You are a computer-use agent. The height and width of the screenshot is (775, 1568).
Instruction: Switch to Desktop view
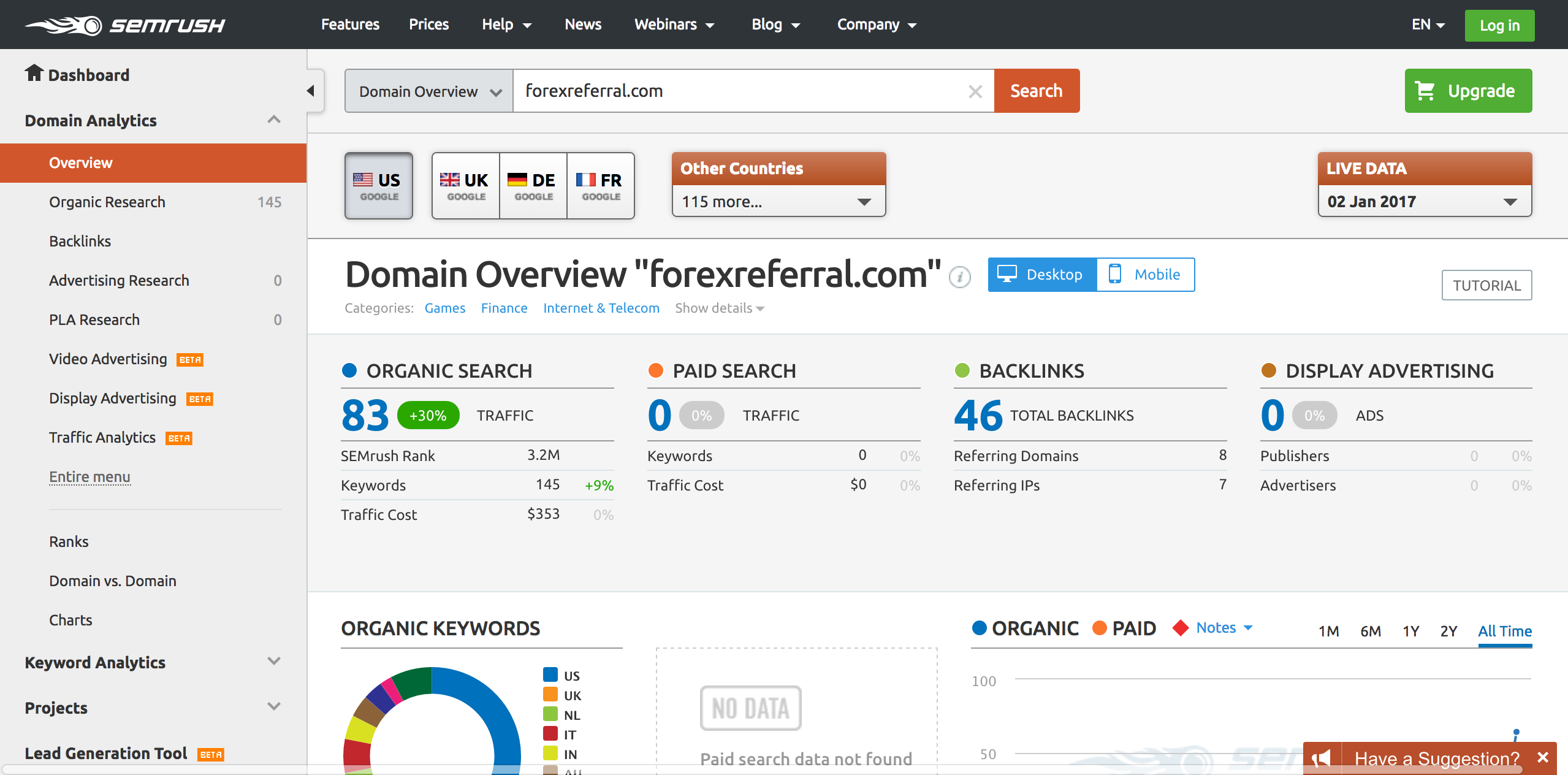1042,275
